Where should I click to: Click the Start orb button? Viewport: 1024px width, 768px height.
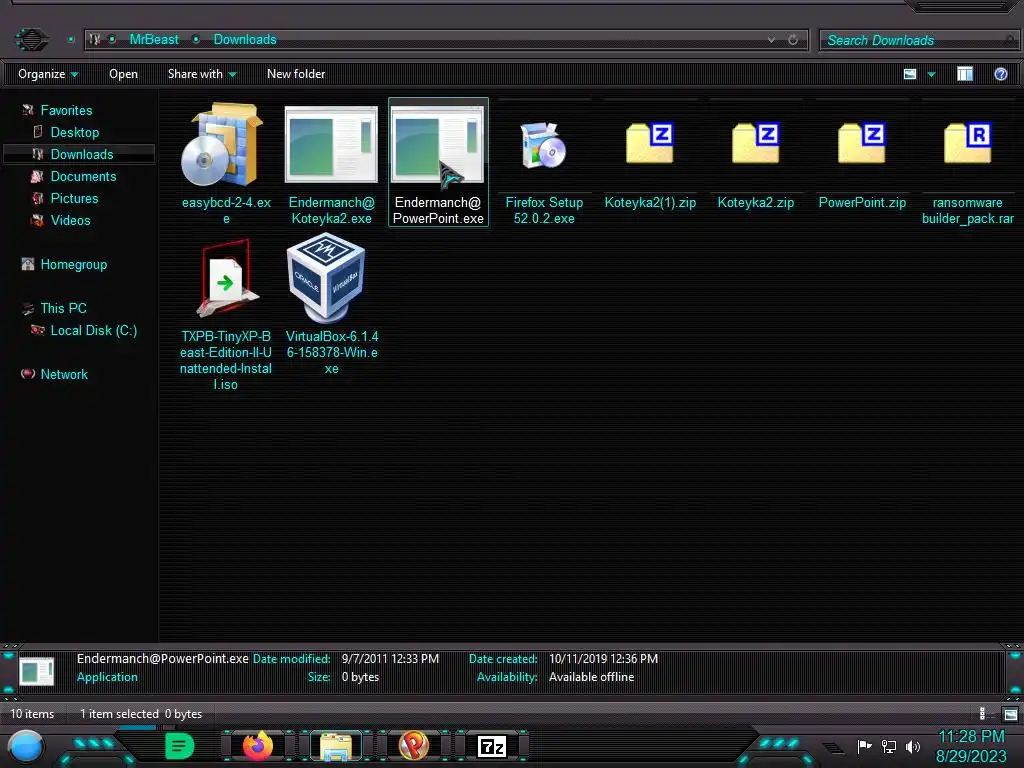(26, 746)
